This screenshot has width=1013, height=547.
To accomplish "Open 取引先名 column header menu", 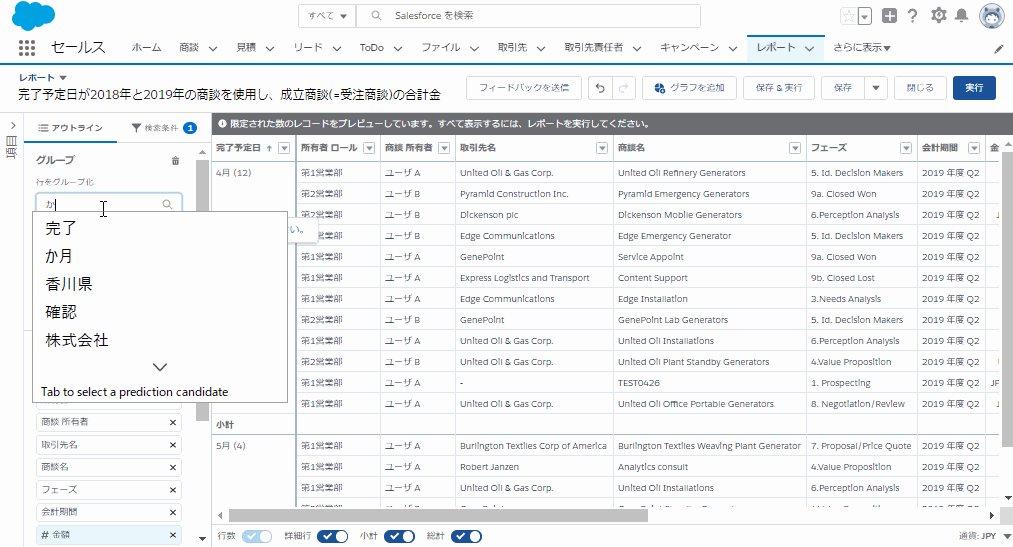I will coord(601,149).
